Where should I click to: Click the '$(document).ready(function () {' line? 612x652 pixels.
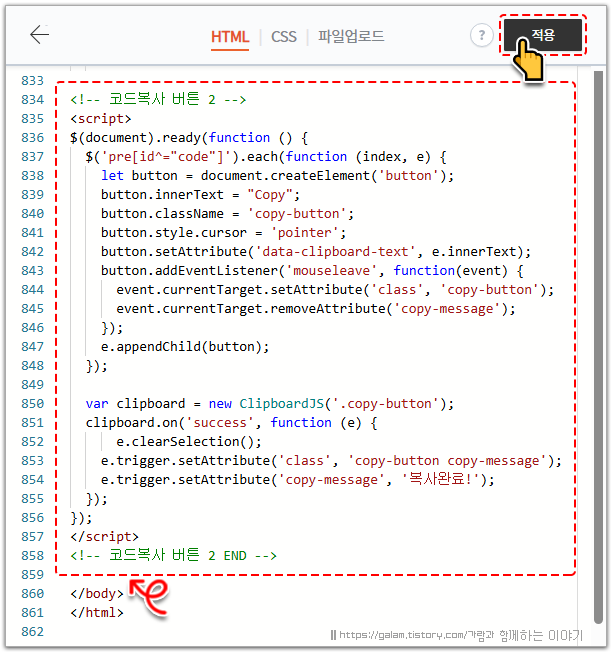(189, 138)
